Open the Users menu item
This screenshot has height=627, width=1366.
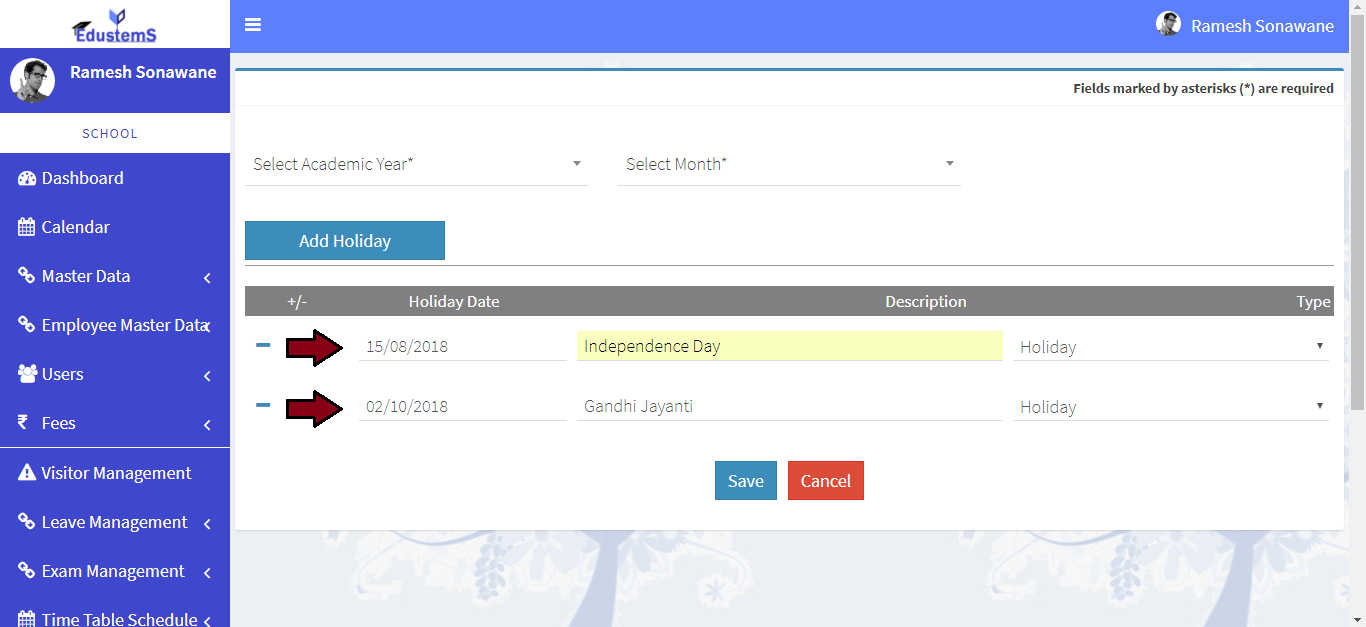[x=63, y=375]
